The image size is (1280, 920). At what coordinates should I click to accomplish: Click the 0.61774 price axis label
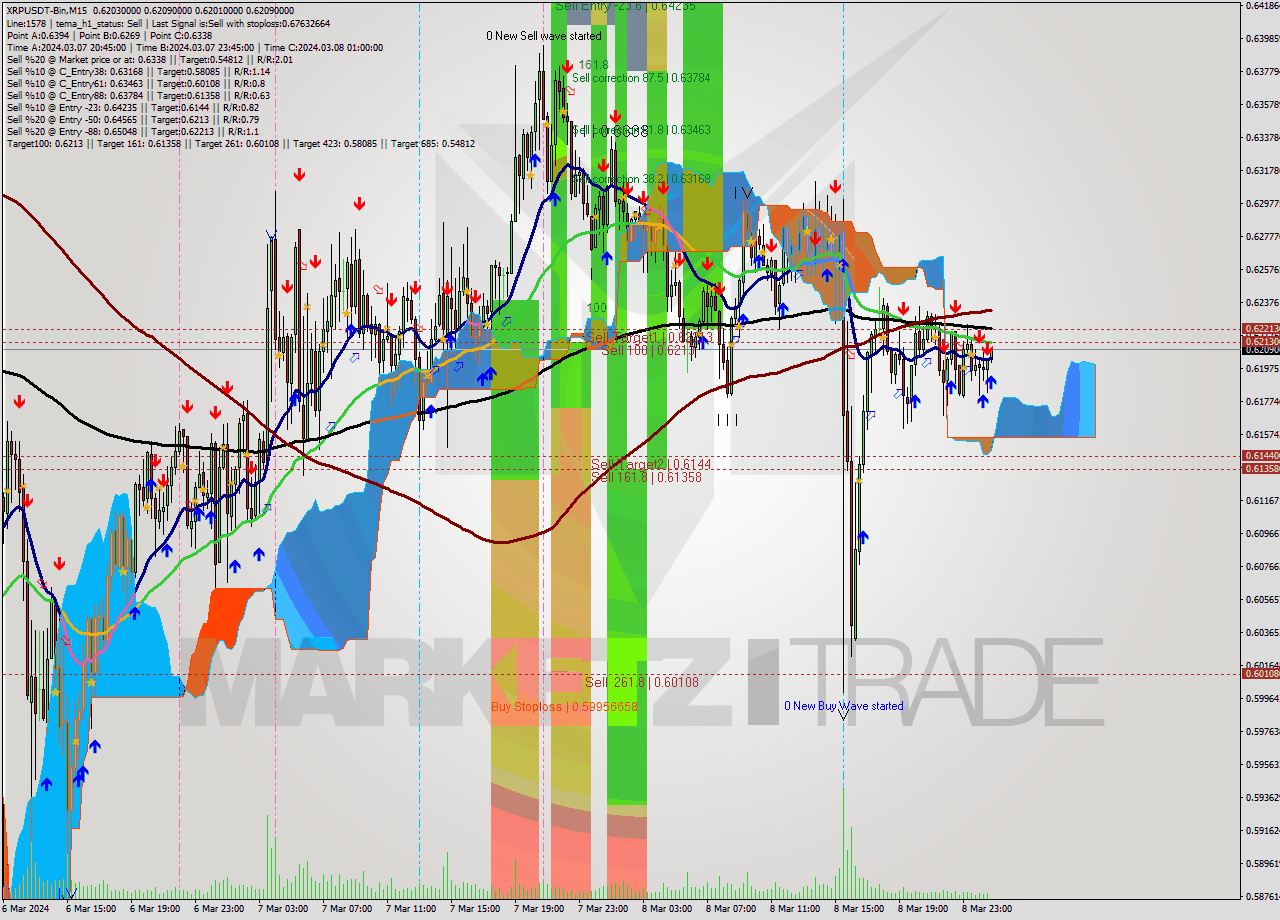point(1262,401)
